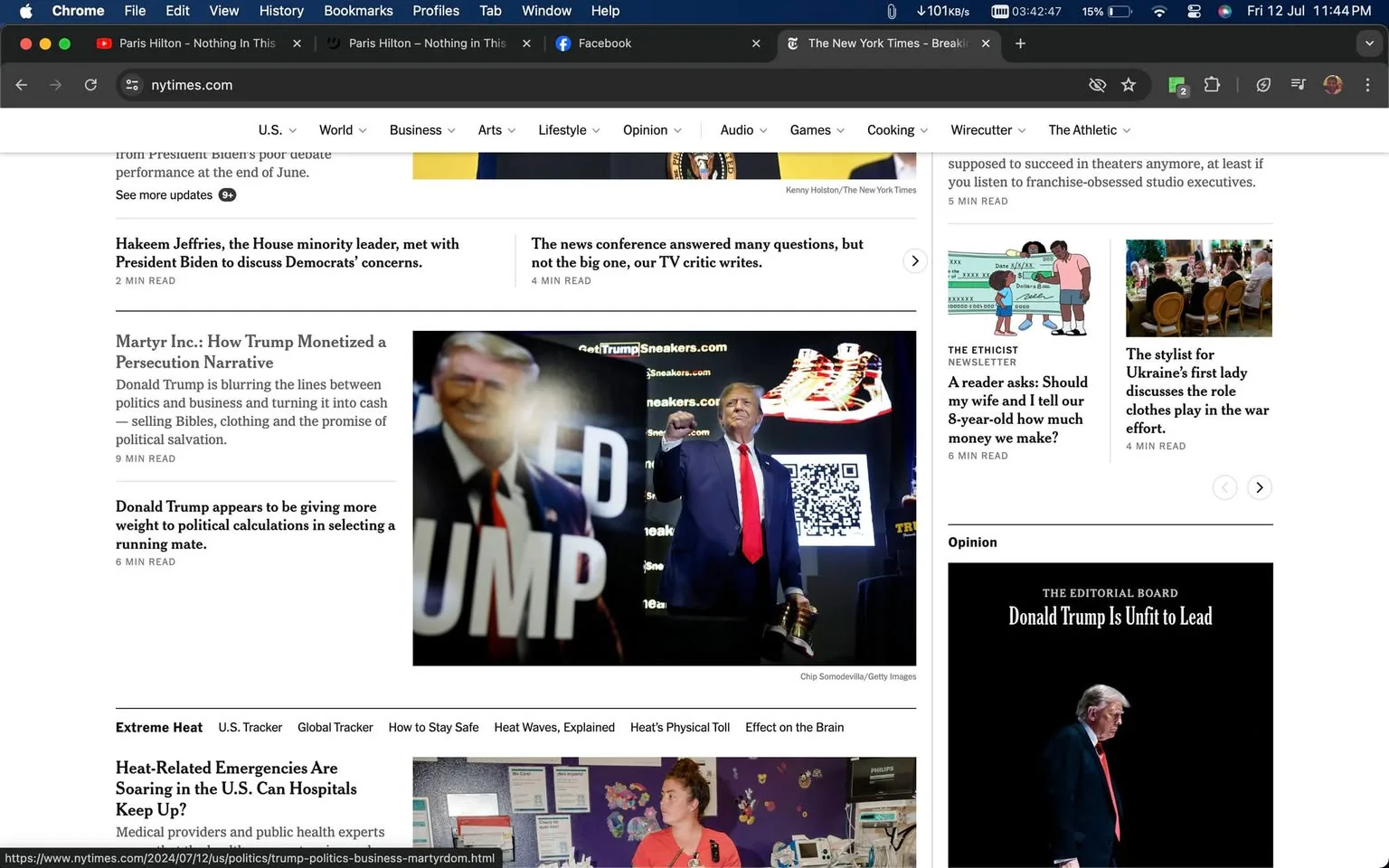
Task: Click the crossed-out eye tracking protection icon
Action: [x=1097, y=85]
